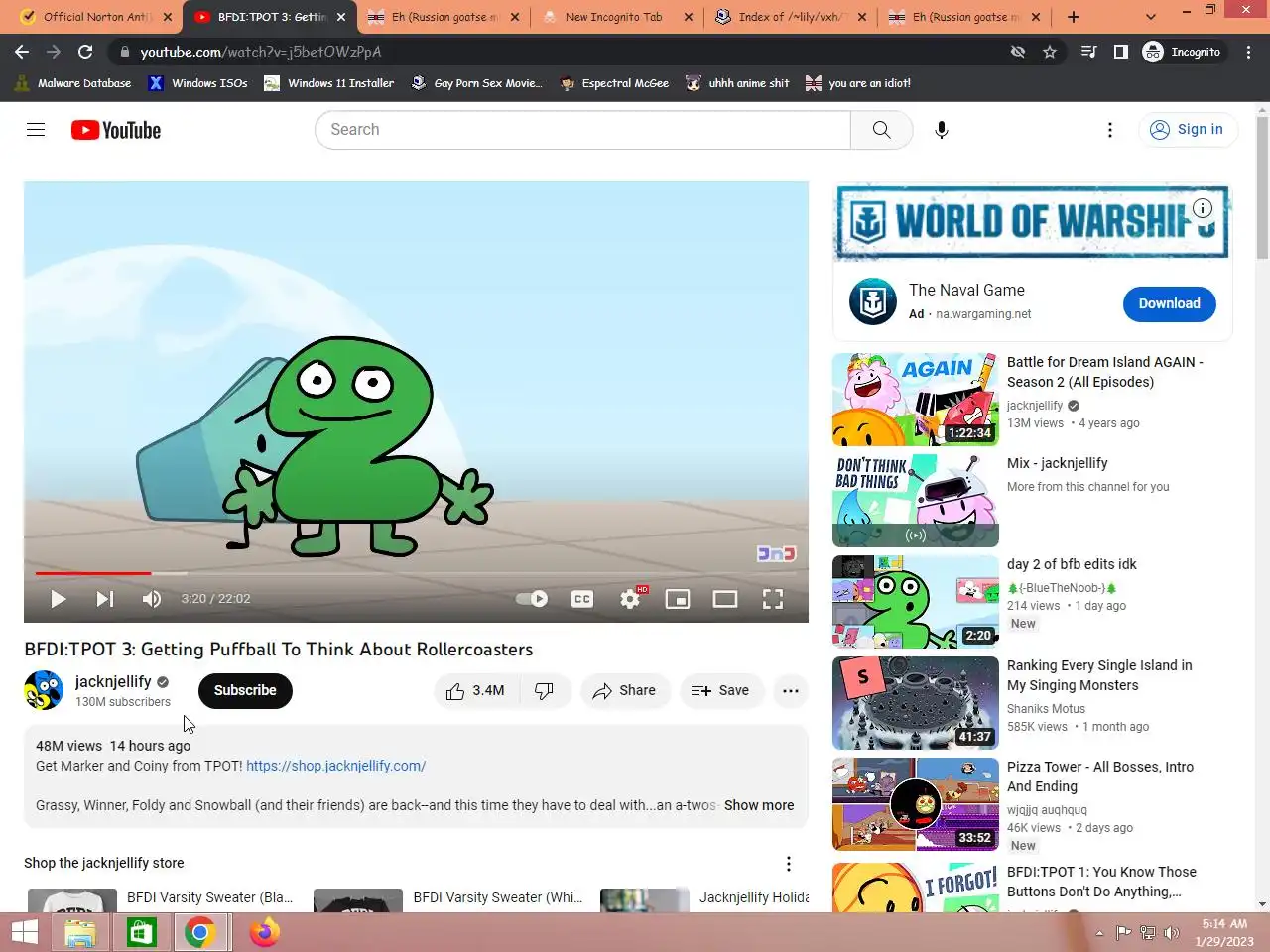Image resolution: width=1270 pixels, height=952 pixels.
Task: Open store shelf three-dot options
Action: tap(789, 864)
